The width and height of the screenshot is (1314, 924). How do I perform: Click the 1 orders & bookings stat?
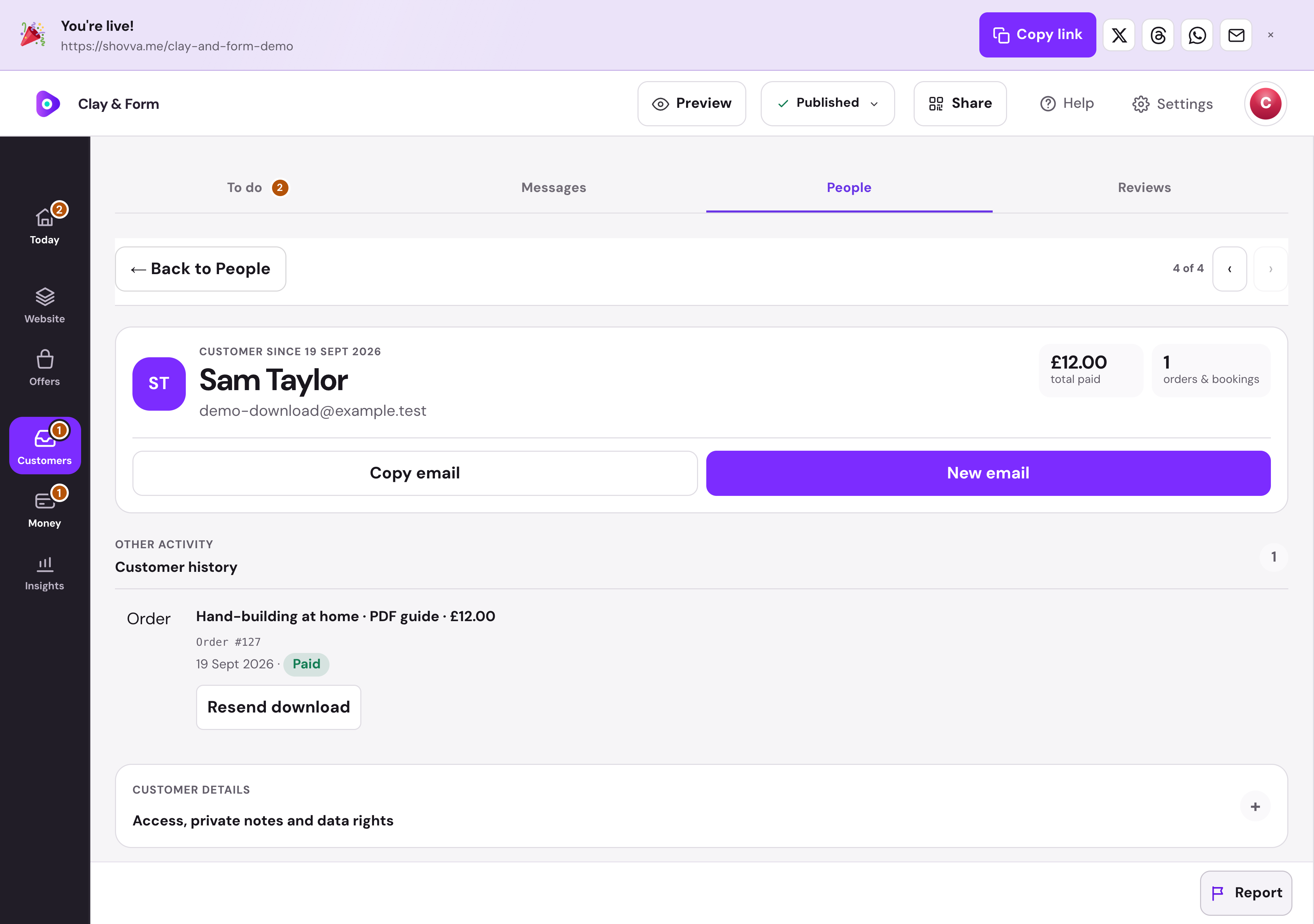1211,370
